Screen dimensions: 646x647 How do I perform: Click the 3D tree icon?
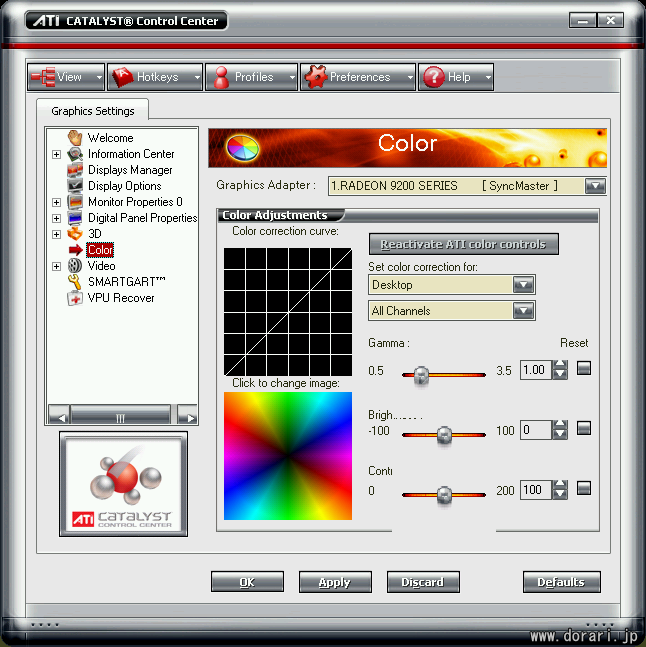[x=75, y=234]
